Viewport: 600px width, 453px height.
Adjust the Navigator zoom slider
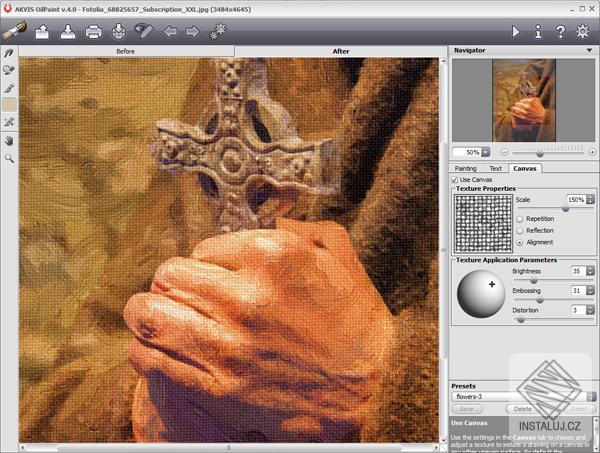[x=540, y=153]
